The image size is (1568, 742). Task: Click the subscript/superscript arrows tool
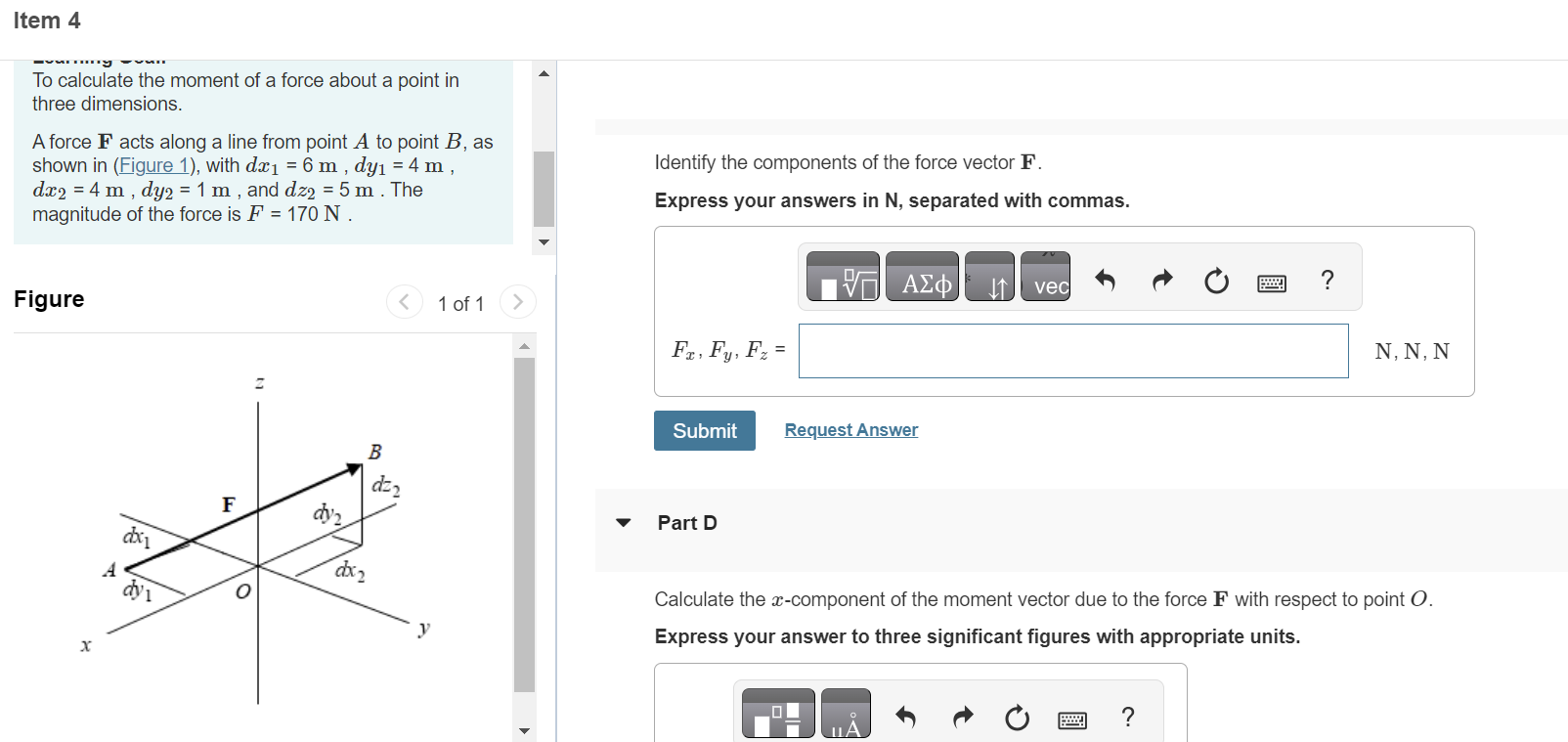coord(989,276)
